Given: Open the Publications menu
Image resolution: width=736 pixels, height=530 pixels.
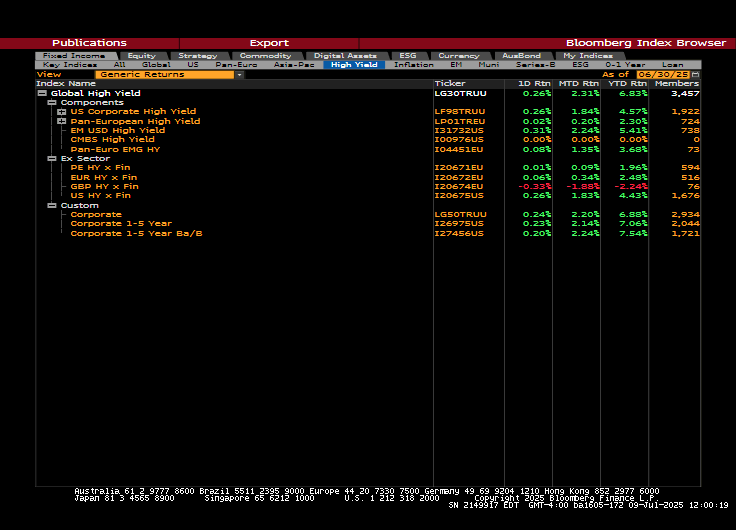Looking at the screenshot, I should 89,43.
